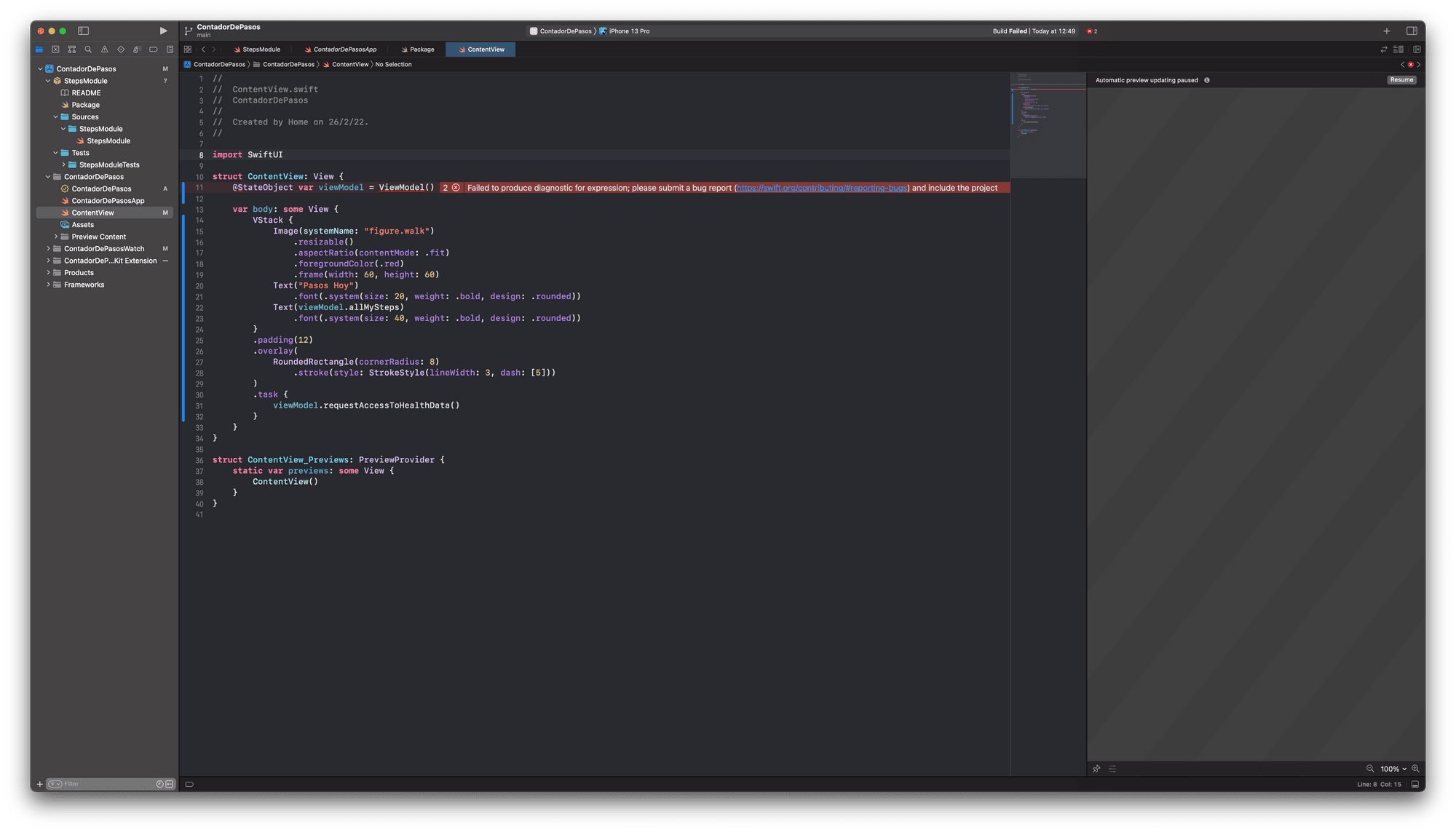Open the Issue navigator warning icon
The height and width of the screenshot is (832, 1456).
tap(104, 49)
